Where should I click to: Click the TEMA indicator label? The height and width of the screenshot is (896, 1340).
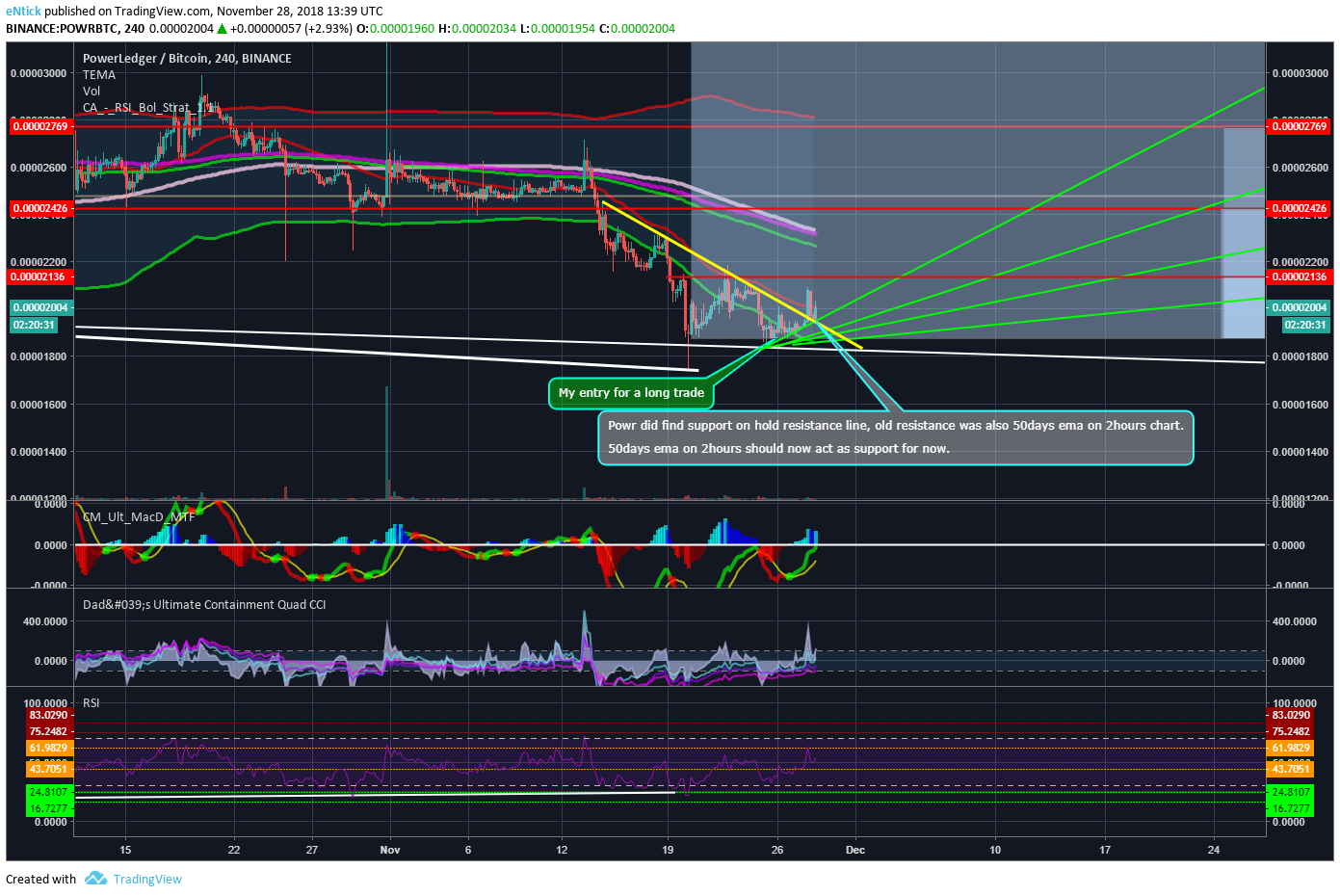(x=99, y=75)
